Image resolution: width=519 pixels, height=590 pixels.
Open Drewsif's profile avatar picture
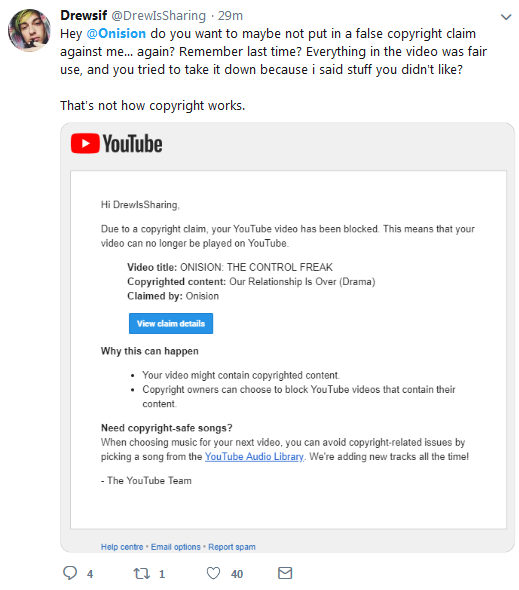click(29, 30)
